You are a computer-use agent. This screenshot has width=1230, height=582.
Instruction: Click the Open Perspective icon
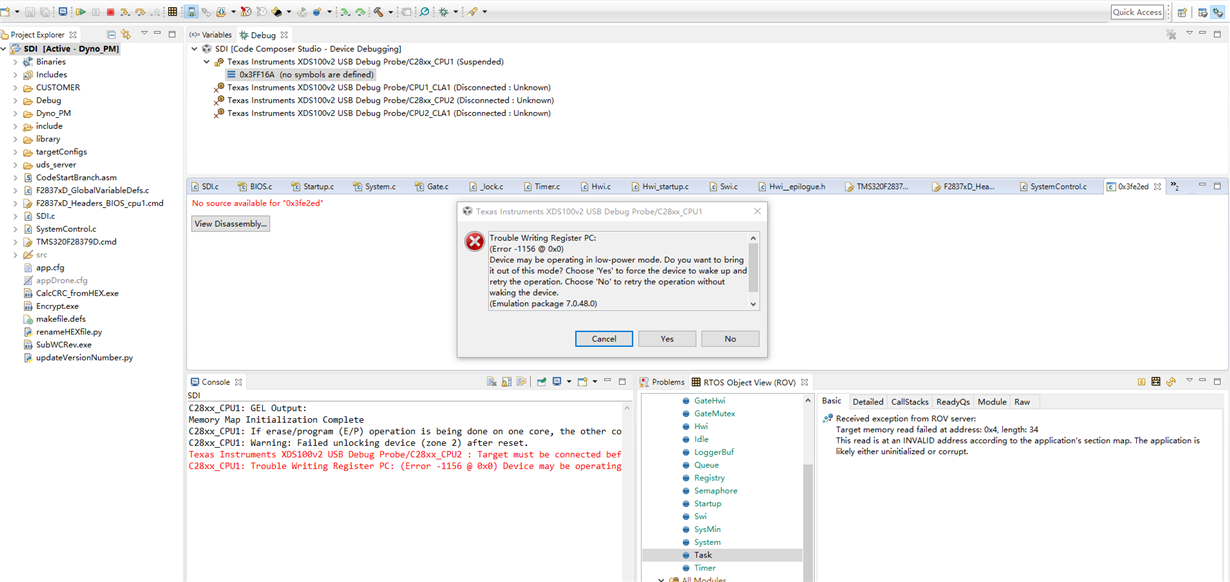(1182, 12)
